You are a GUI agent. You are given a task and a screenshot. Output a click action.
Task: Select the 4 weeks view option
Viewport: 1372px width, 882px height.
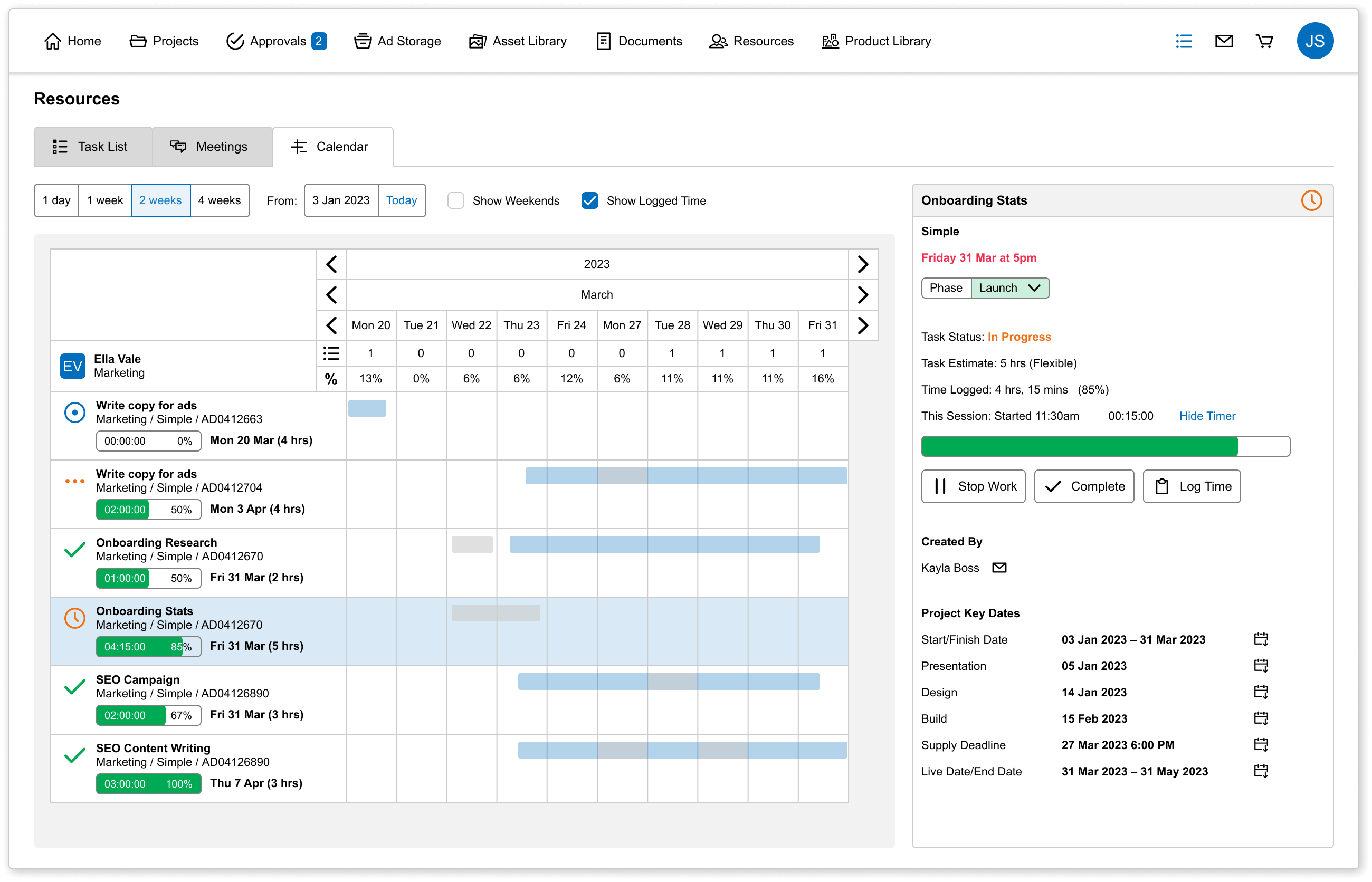point(219,200)
